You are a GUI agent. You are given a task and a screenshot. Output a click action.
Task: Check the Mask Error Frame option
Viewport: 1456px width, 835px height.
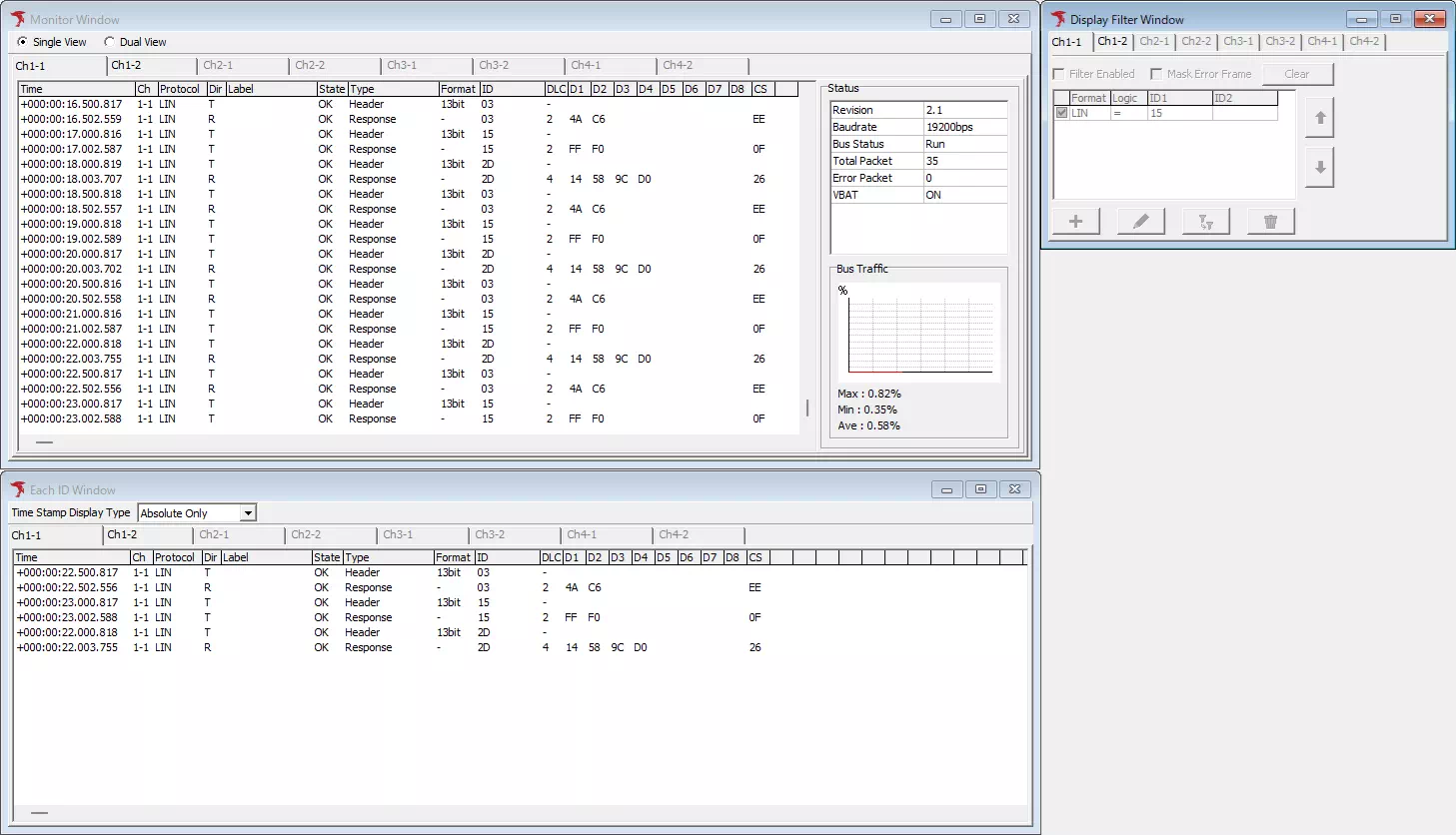coord(1156,74)
